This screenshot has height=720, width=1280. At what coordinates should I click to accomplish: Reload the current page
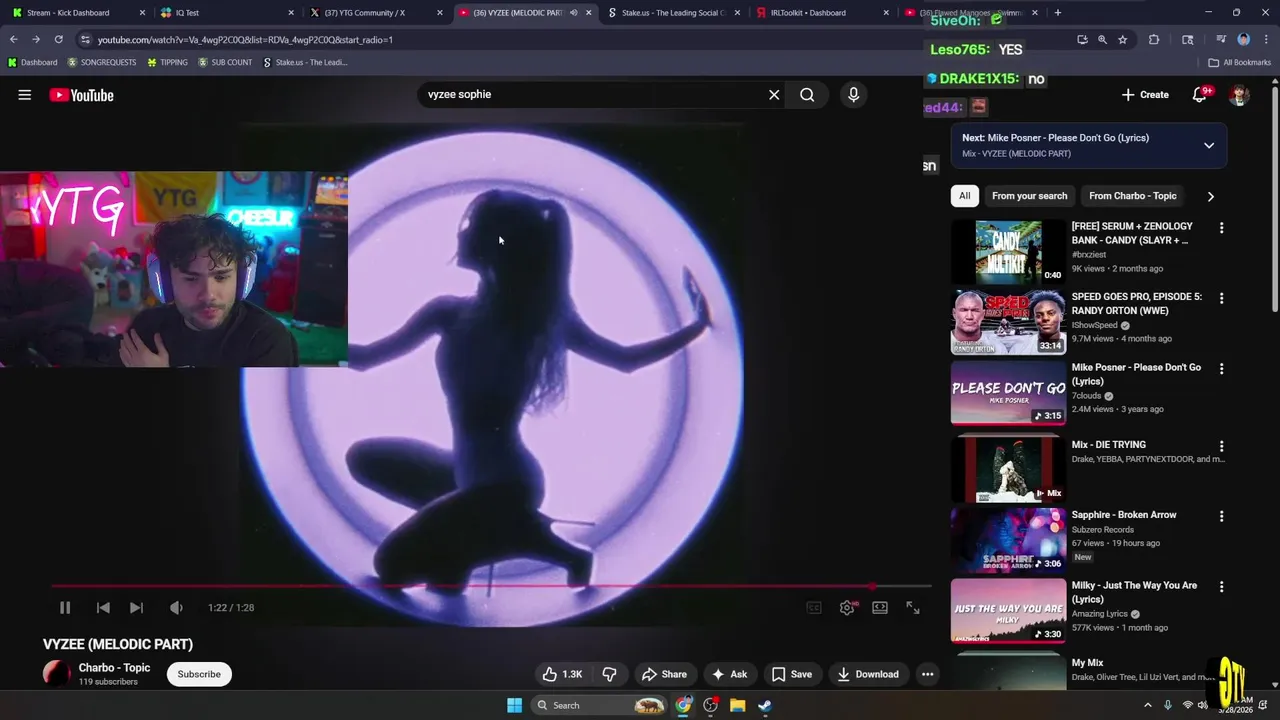pyautogui.click(x=59, y=40)
